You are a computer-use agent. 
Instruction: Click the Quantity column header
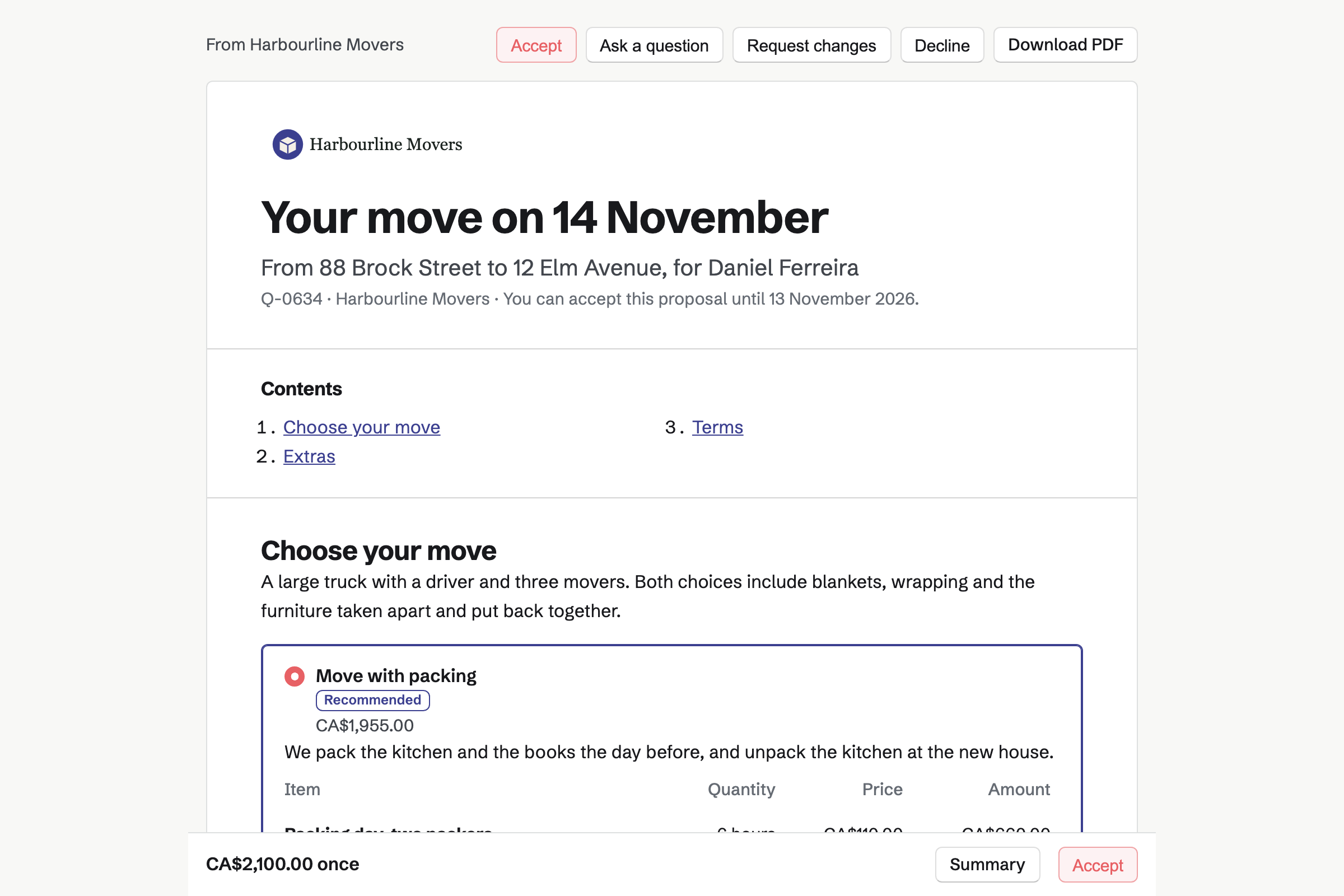click(x=741, y=790)
